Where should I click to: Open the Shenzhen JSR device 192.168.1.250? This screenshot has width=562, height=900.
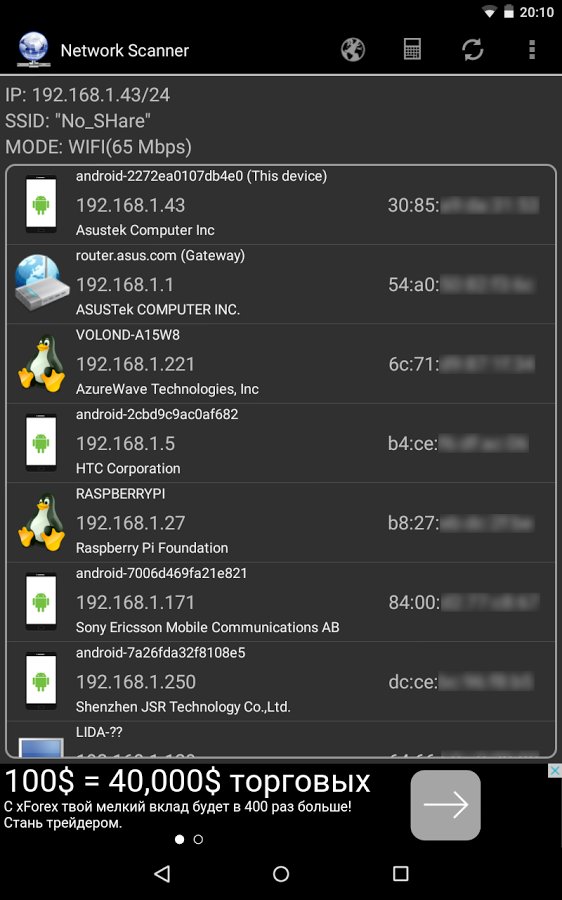point(281,681)
